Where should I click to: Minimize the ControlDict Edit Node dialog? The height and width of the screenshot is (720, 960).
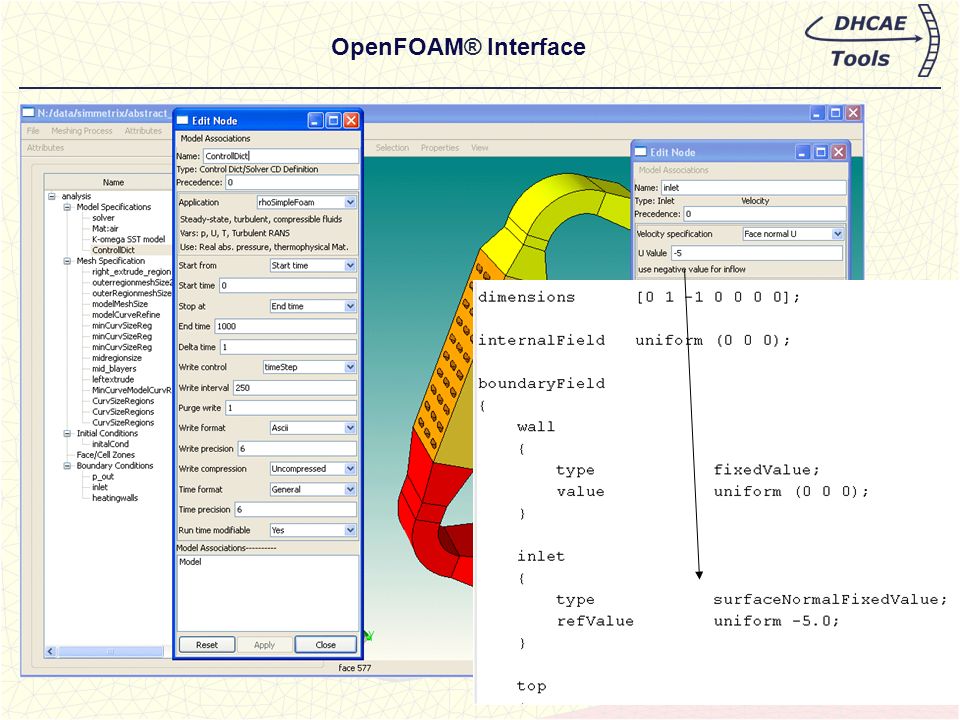pos(315,121)
